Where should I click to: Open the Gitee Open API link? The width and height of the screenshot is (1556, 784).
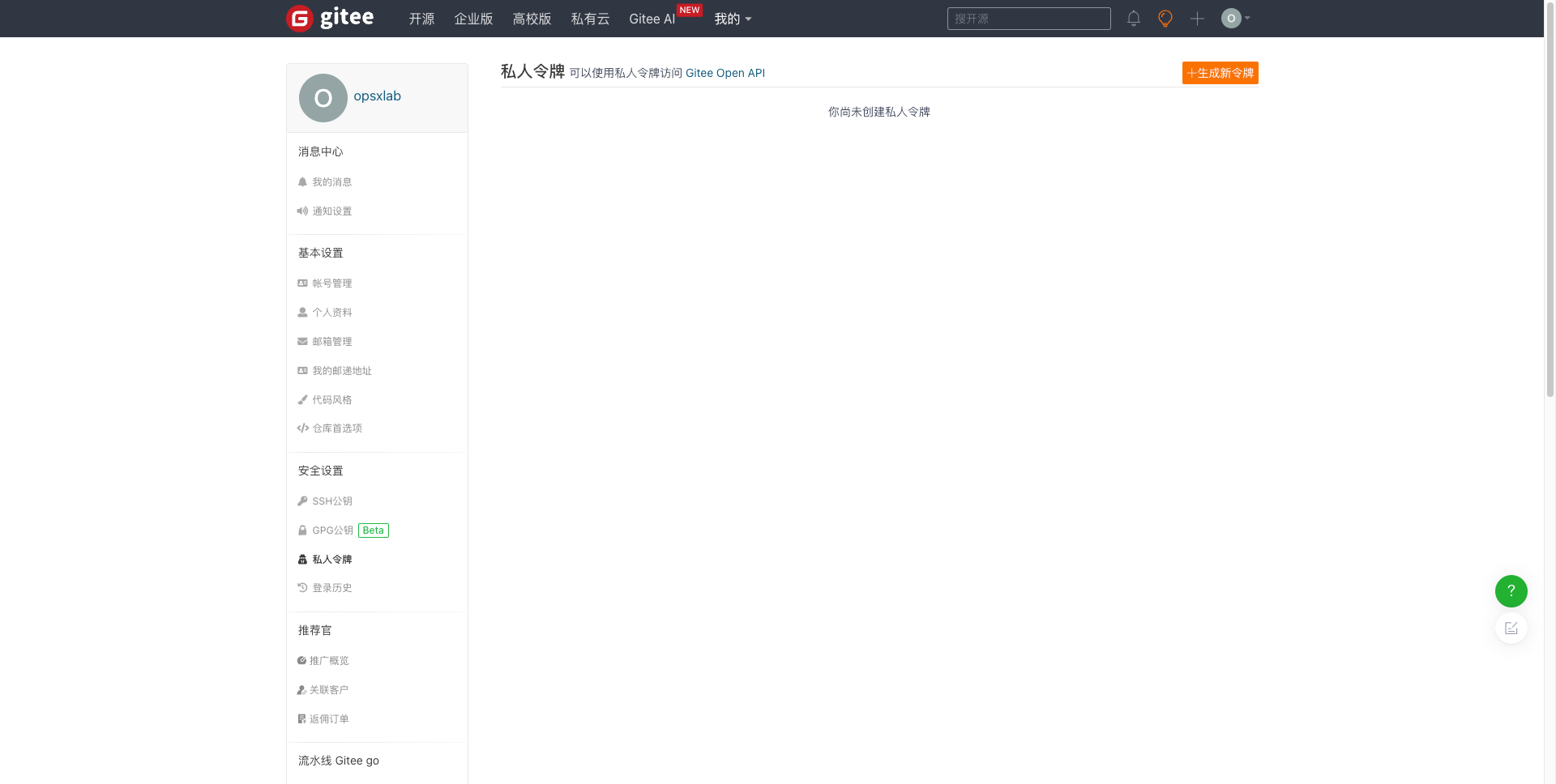coord(725,73)
